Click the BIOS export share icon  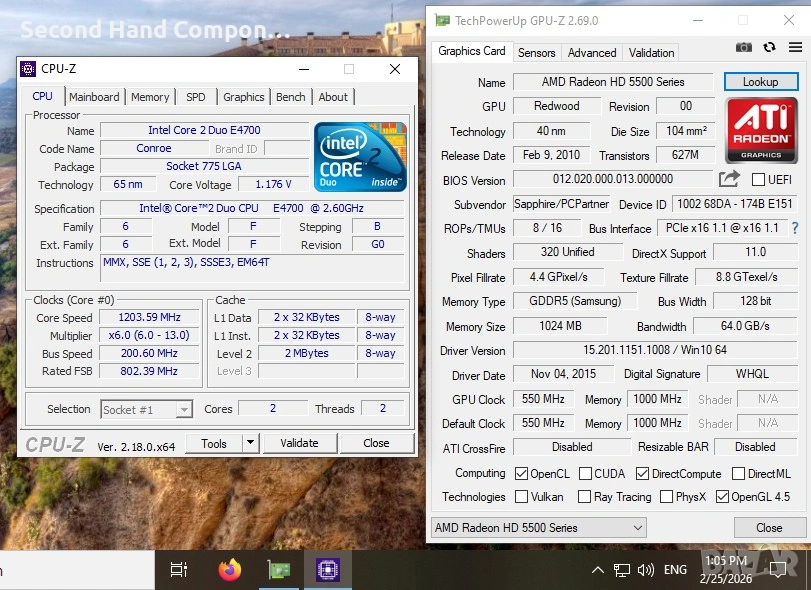[x=729, y=179]
